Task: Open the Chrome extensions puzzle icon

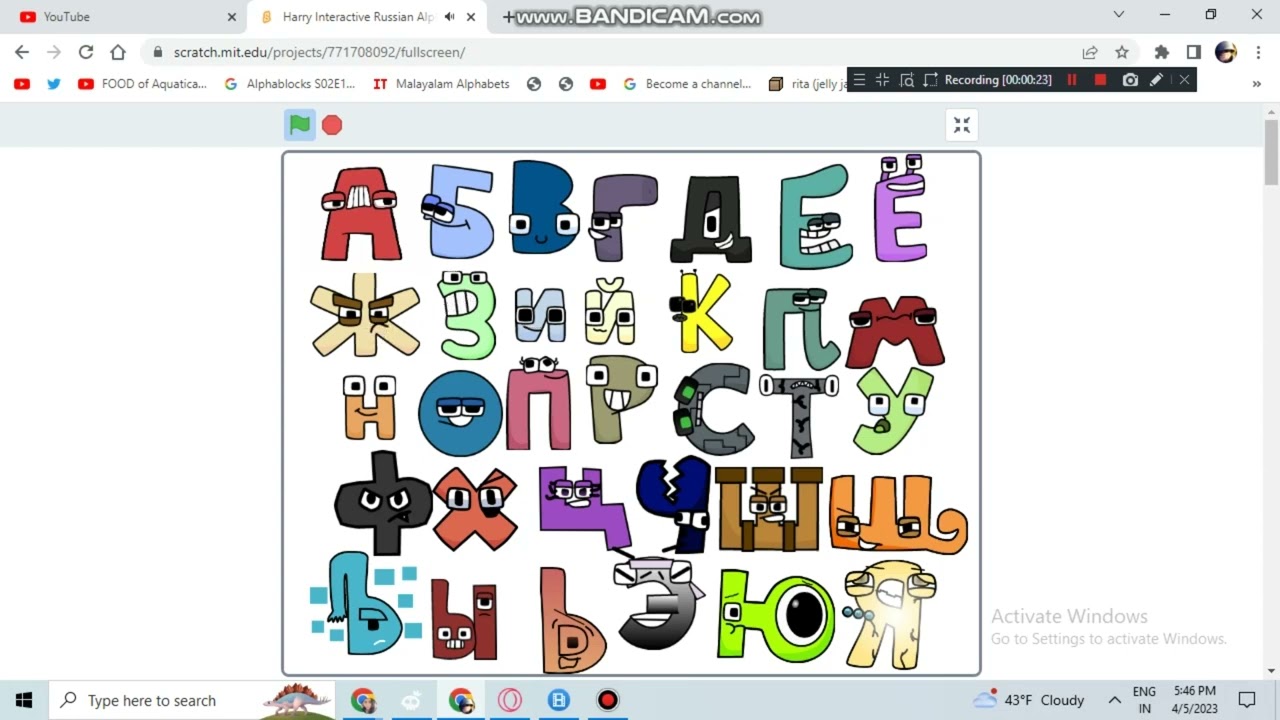Action: point(1161,52)
